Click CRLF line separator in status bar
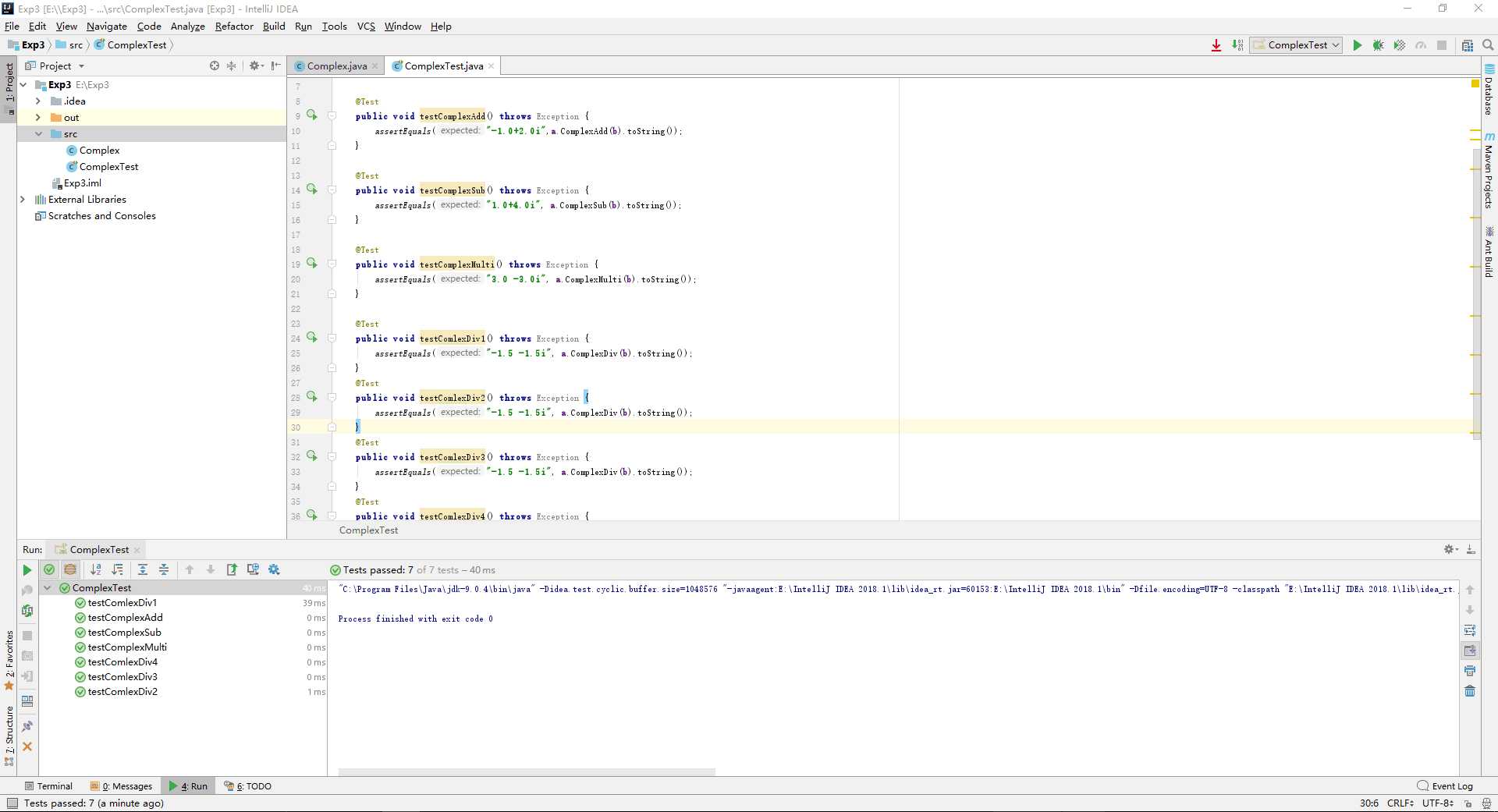Viewport: 1498px width, 812px height. (x=1400, y=803)
